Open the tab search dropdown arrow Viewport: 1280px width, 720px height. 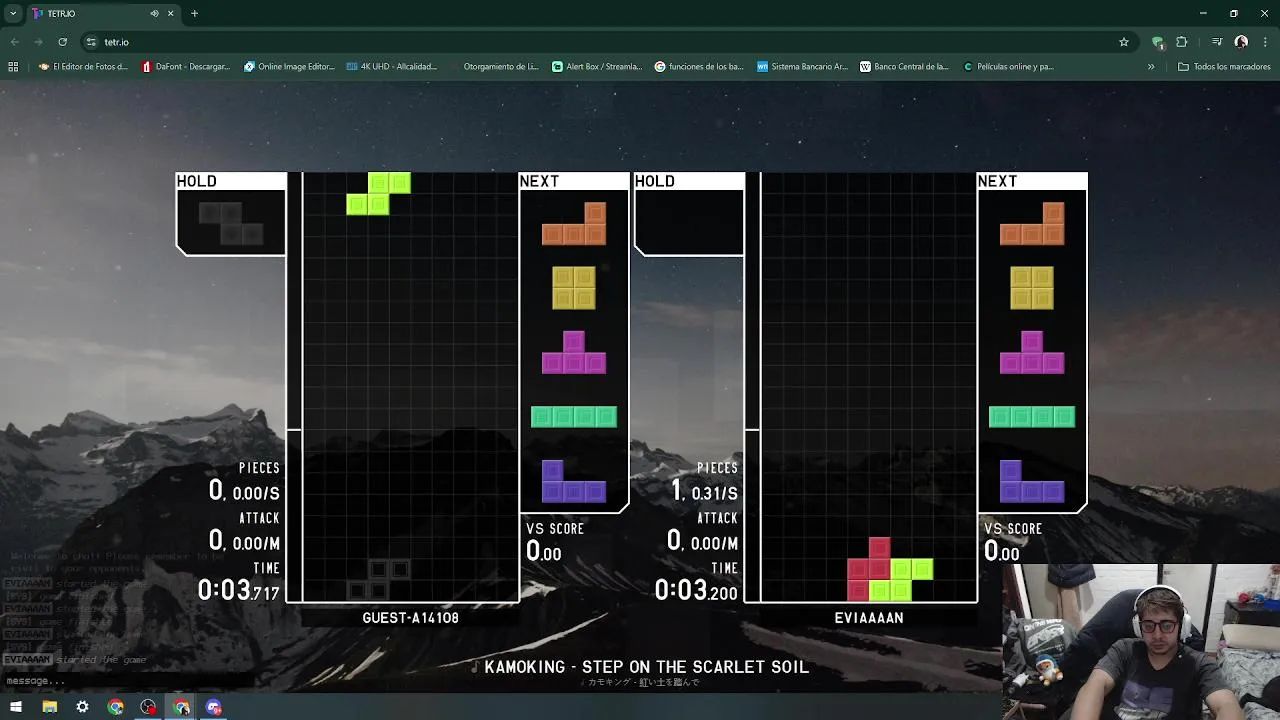tap(13, 14)
